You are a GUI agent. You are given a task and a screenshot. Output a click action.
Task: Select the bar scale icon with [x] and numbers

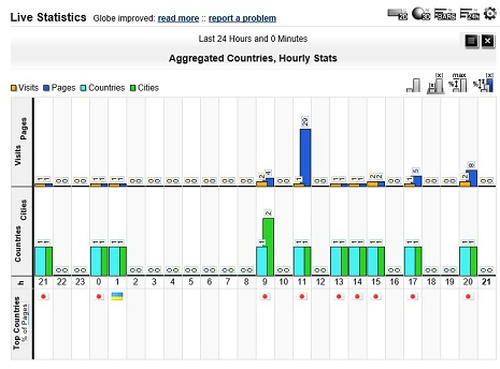[x=436, y=83]
